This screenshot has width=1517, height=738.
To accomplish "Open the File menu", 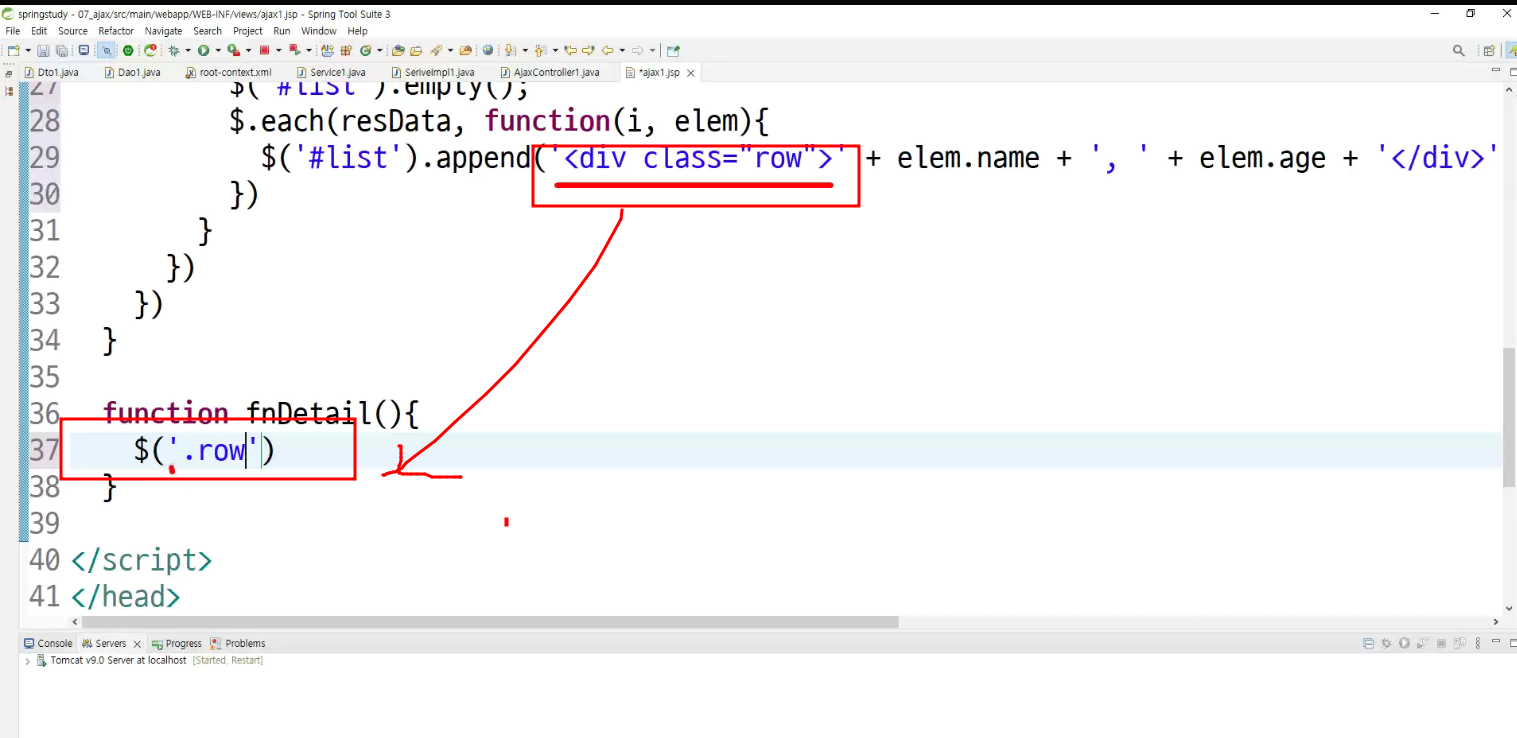I will pyautogui.click(x=13, y=31).
